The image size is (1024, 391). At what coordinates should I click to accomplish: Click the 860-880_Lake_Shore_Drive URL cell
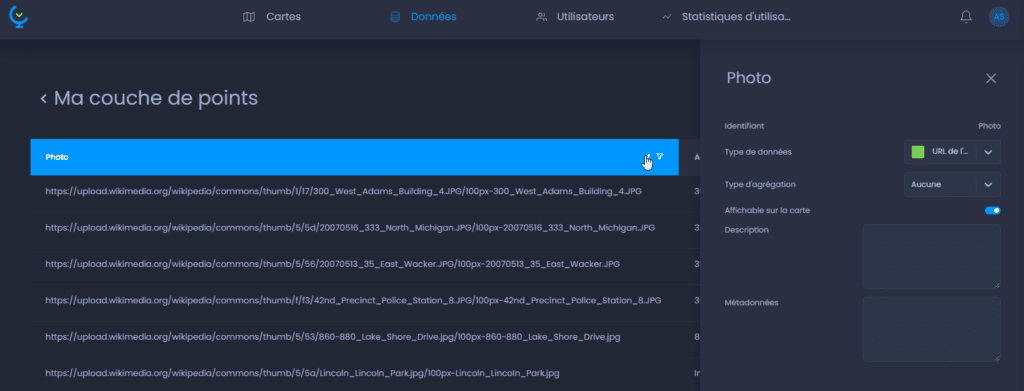tap(332, 337)
